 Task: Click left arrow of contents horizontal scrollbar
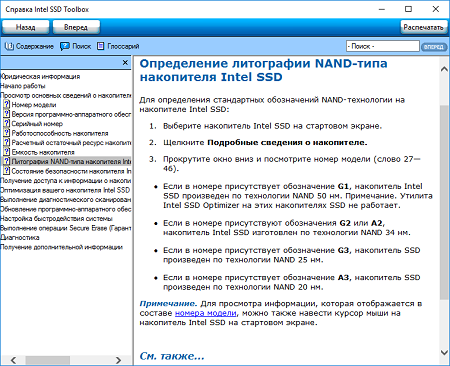[x=13, y=360]
